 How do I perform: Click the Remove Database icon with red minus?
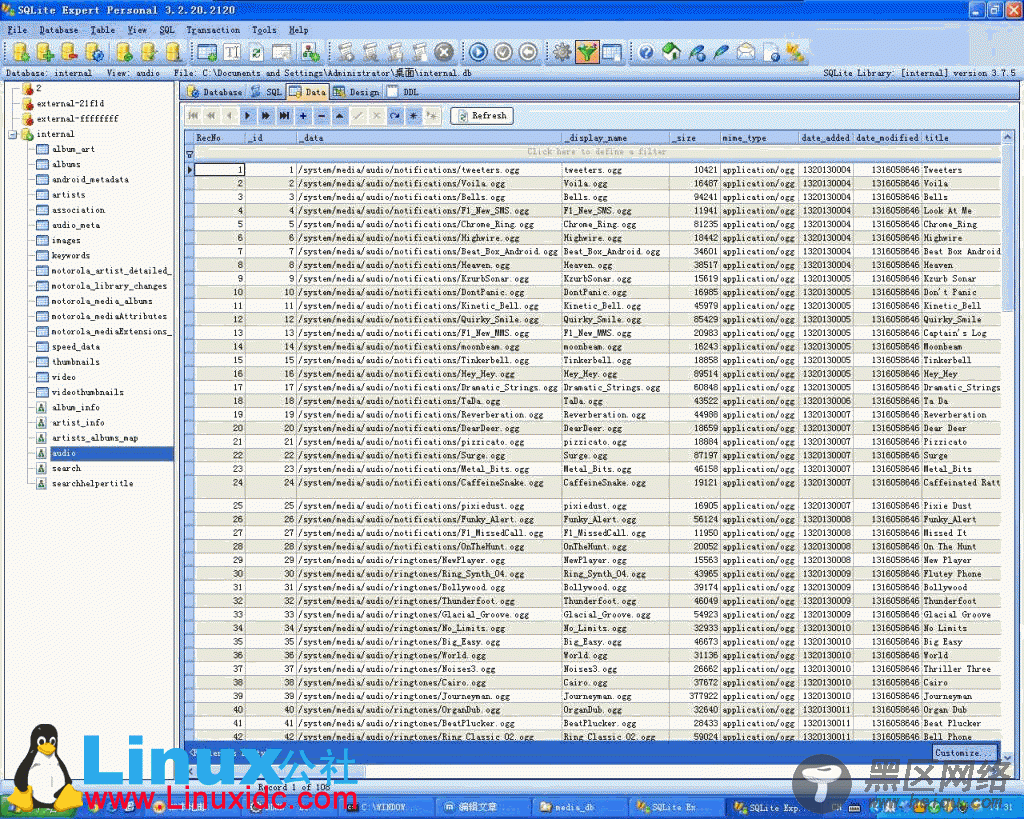click(69, 52)
